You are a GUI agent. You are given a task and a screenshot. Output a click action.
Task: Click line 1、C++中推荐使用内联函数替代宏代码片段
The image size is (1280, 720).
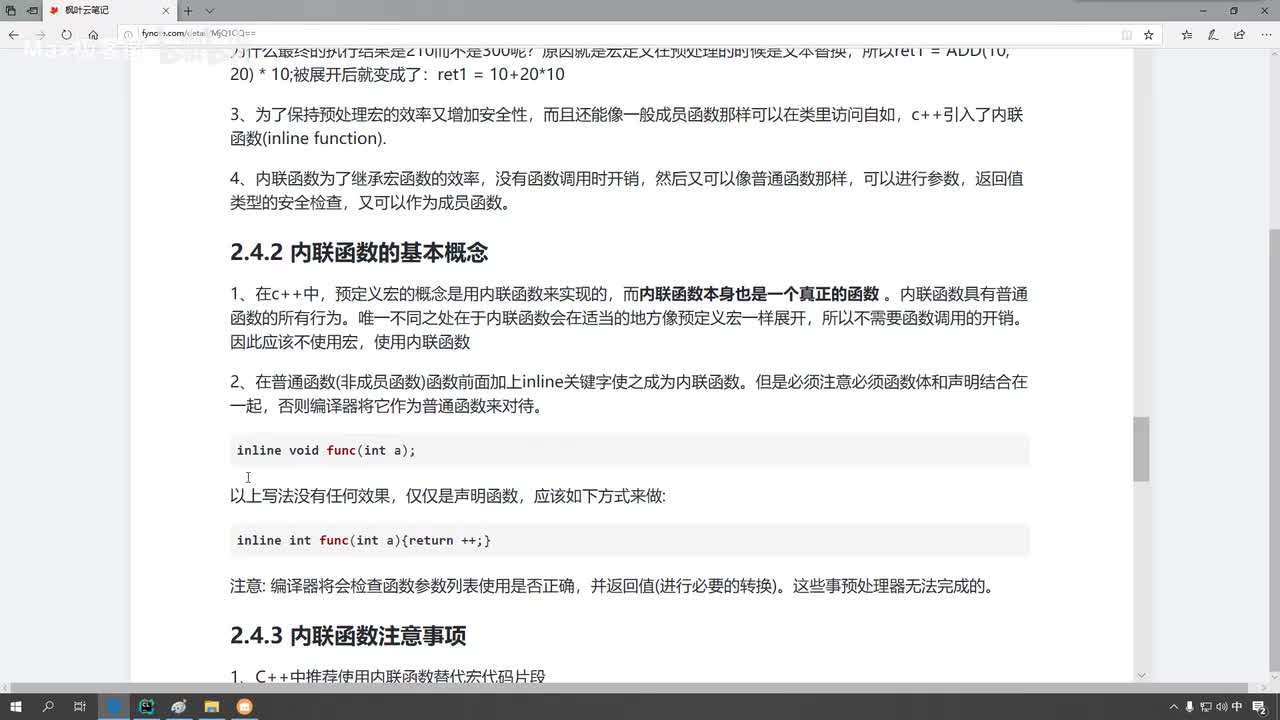[x=388, y=676]
